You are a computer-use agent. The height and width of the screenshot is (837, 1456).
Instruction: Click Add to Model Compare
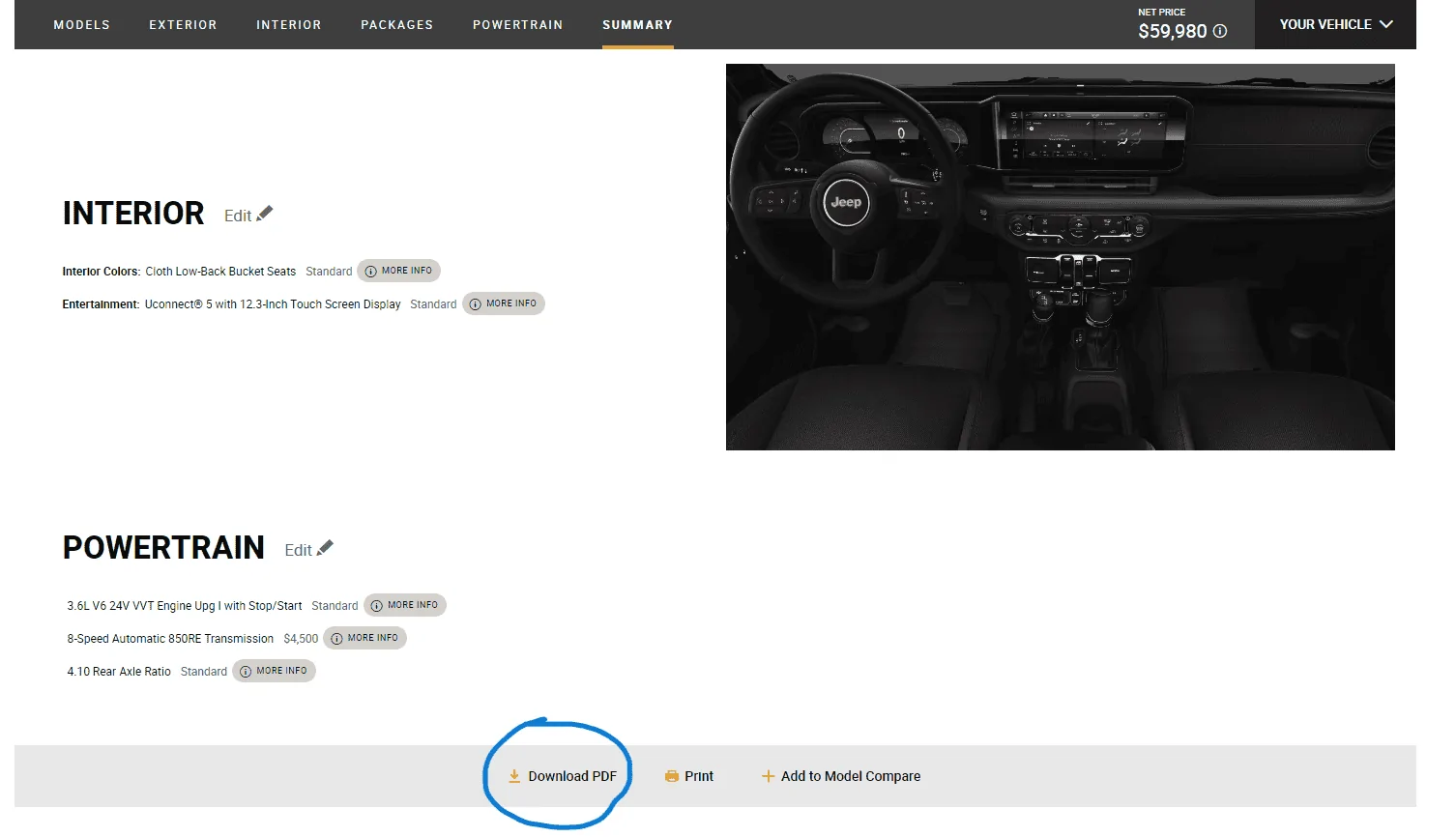pyautogui.click(x=841, y=776)
